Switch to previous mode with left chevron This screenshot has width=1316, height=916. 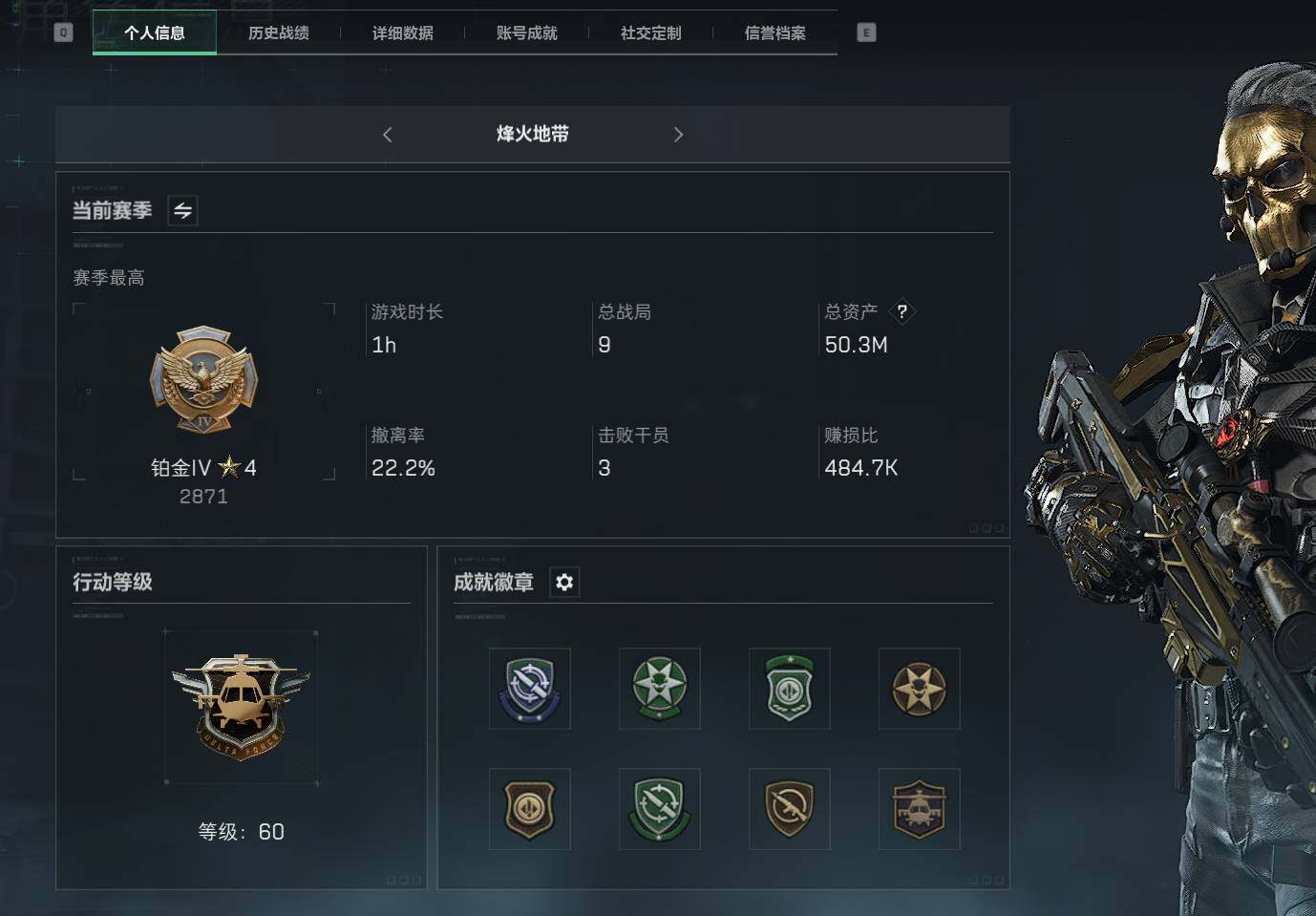[387, 135]
